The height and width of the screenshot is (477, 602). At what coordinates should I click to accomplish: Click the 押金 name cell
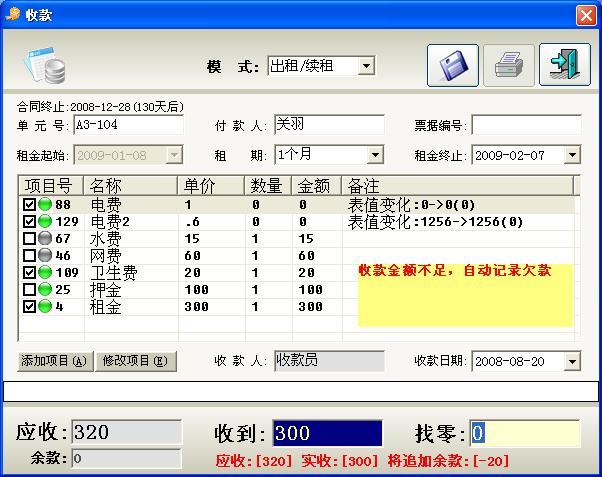106,290
